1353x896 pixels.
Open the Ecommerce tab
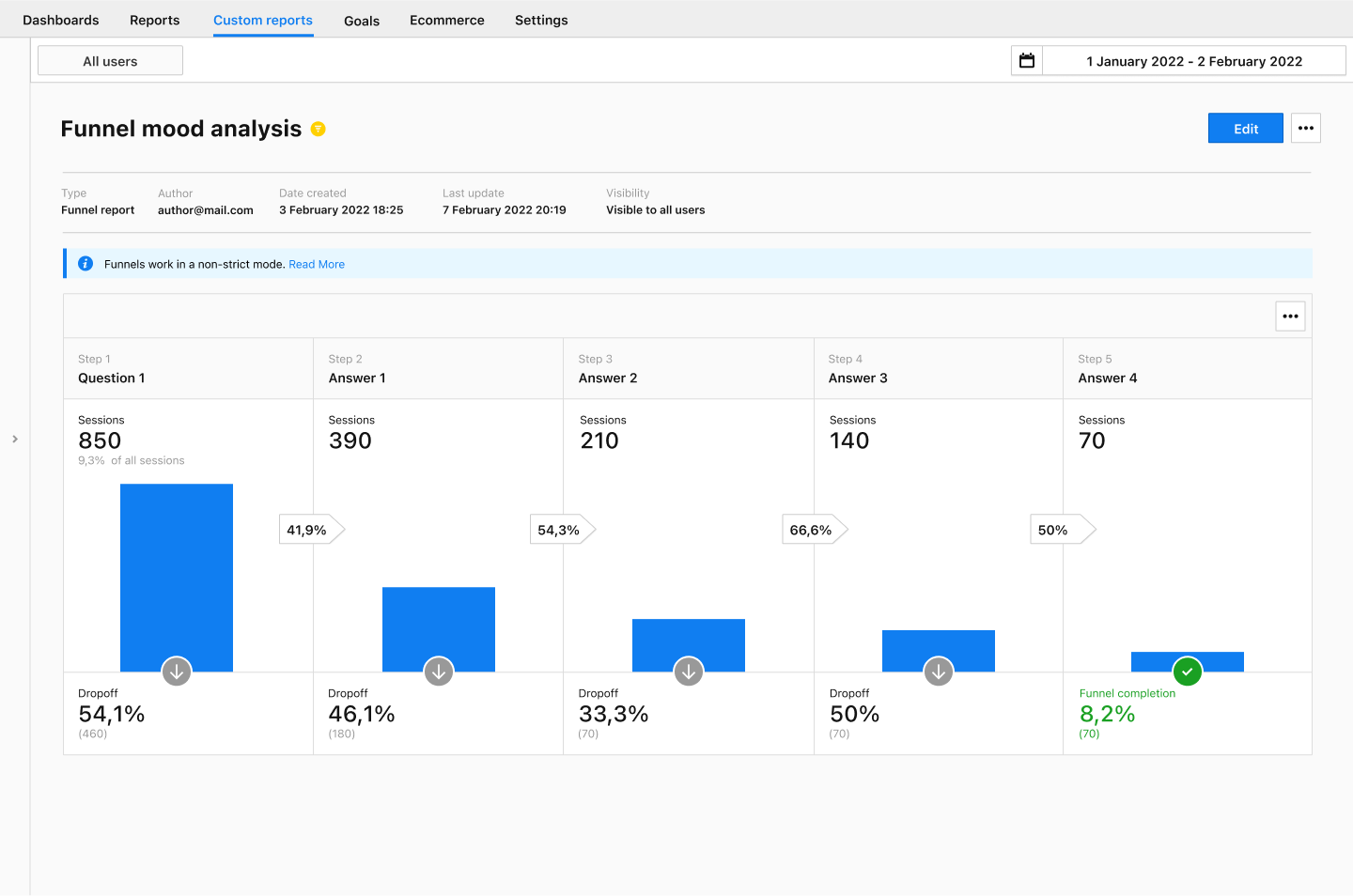pyautogui.click(x=447, y=20)
